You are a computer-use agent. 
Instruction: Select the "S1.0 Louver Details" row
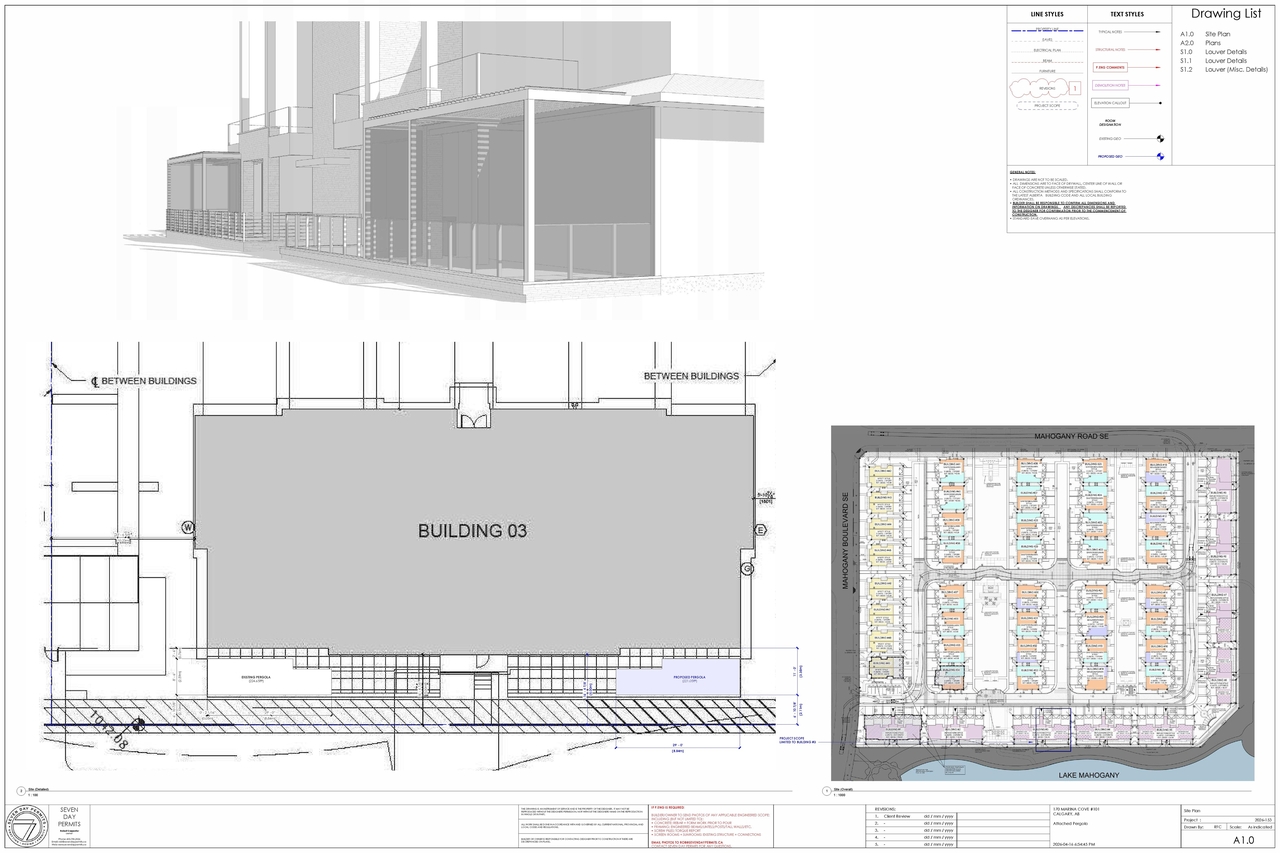pos(1214,52)
